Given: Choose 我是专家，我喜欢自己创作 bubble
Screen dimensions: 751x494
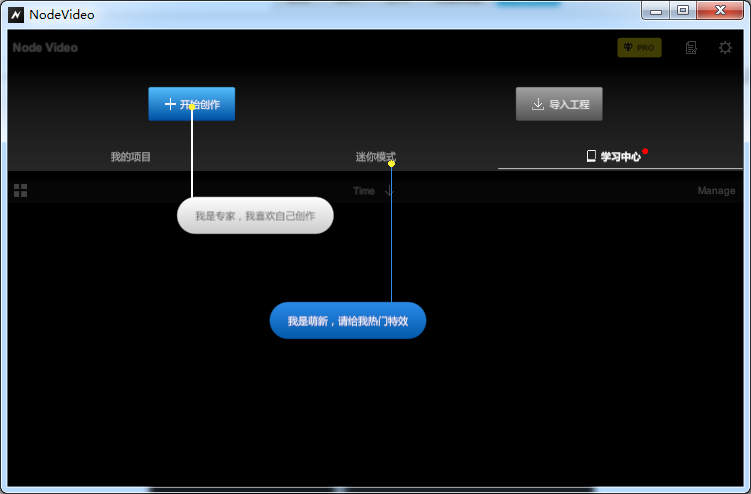Looking at the screenshot, I should [255, 216].
